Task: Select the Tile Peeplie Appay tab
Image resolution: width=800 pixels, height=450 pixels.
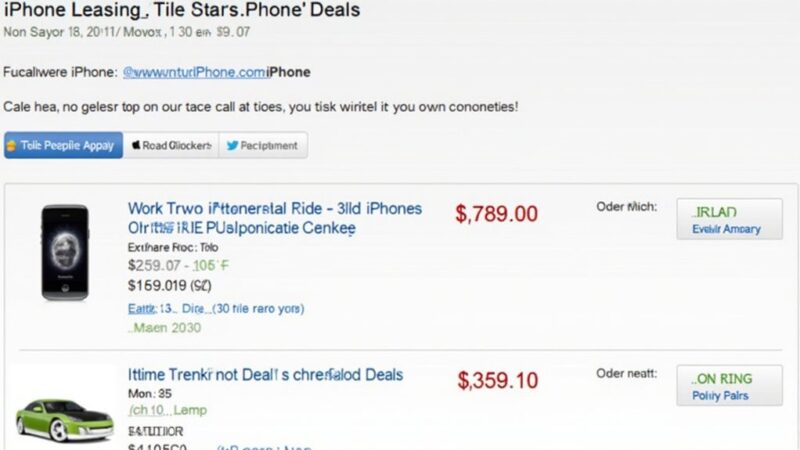Action: 63,146
